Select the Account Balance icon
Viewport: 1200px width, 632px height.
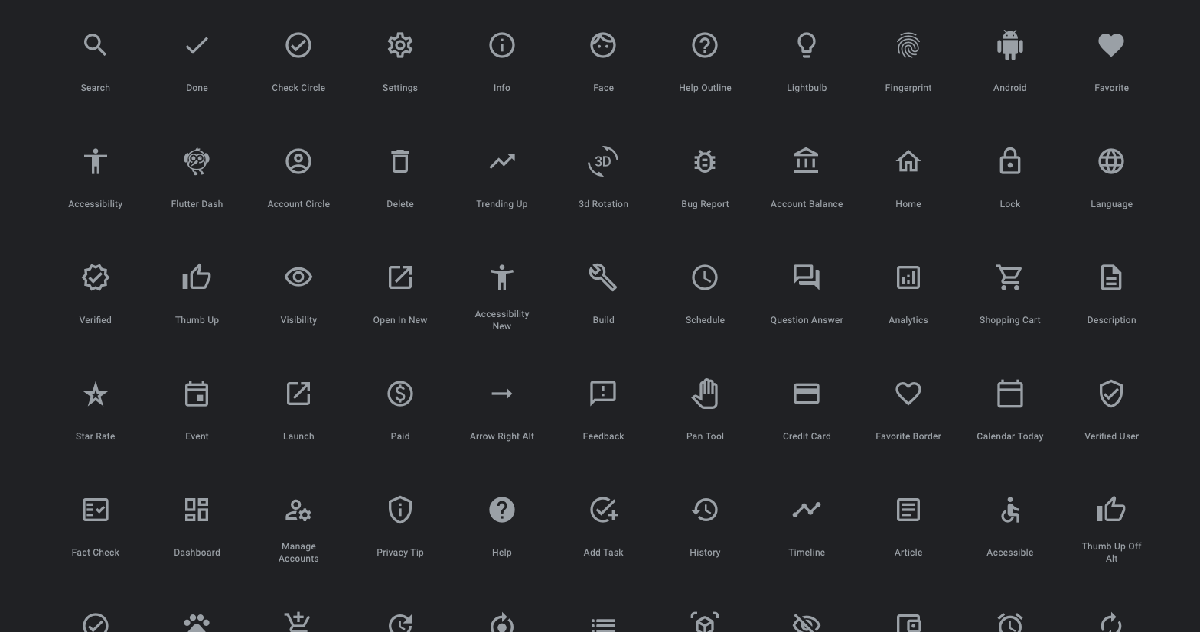(806, 161)
